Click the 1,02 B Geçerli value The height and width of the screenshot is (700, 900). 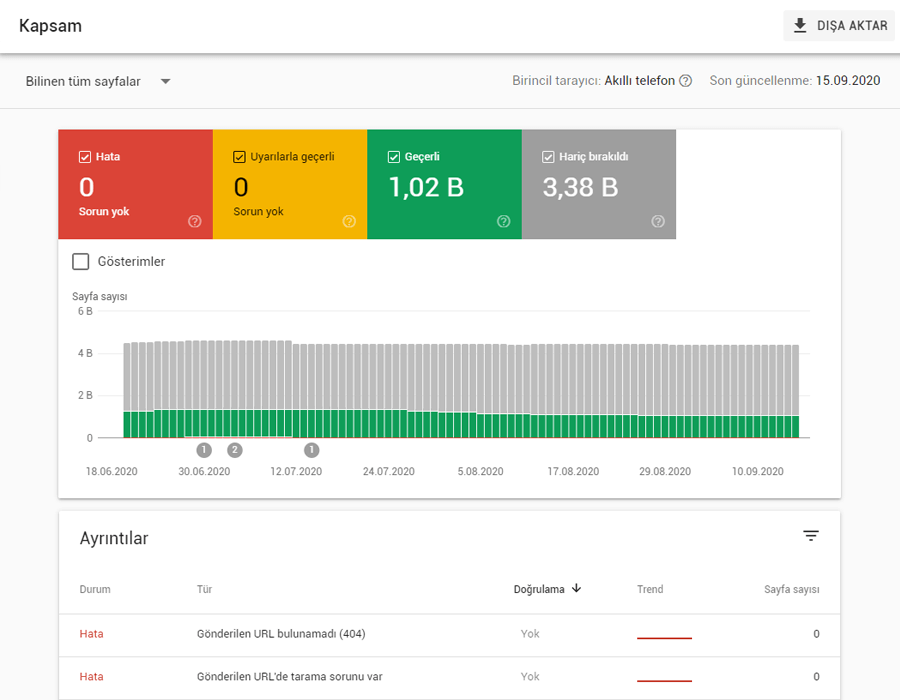(x=426, y=187)
